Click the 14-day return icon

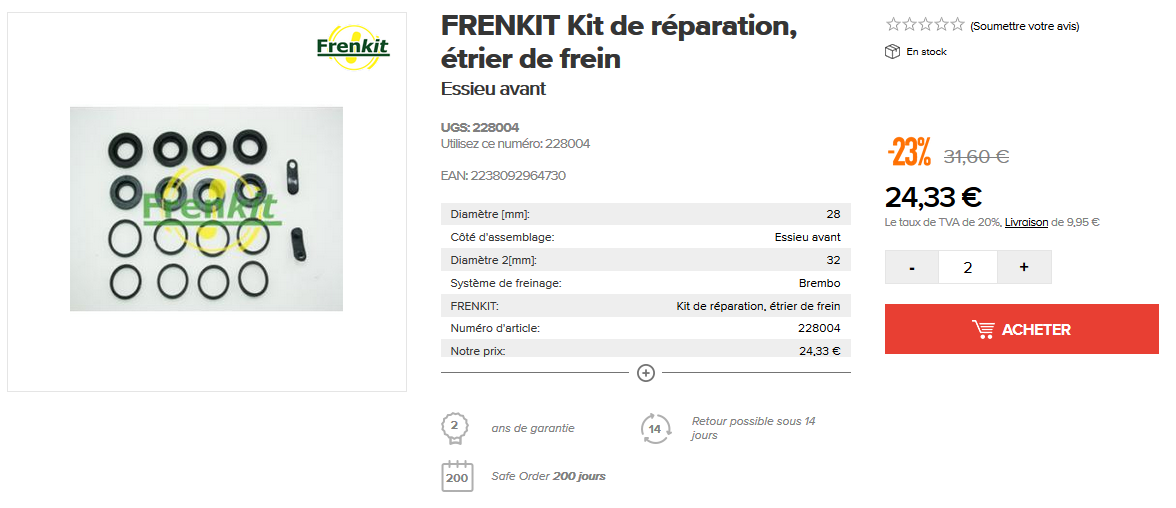[655, 429]
